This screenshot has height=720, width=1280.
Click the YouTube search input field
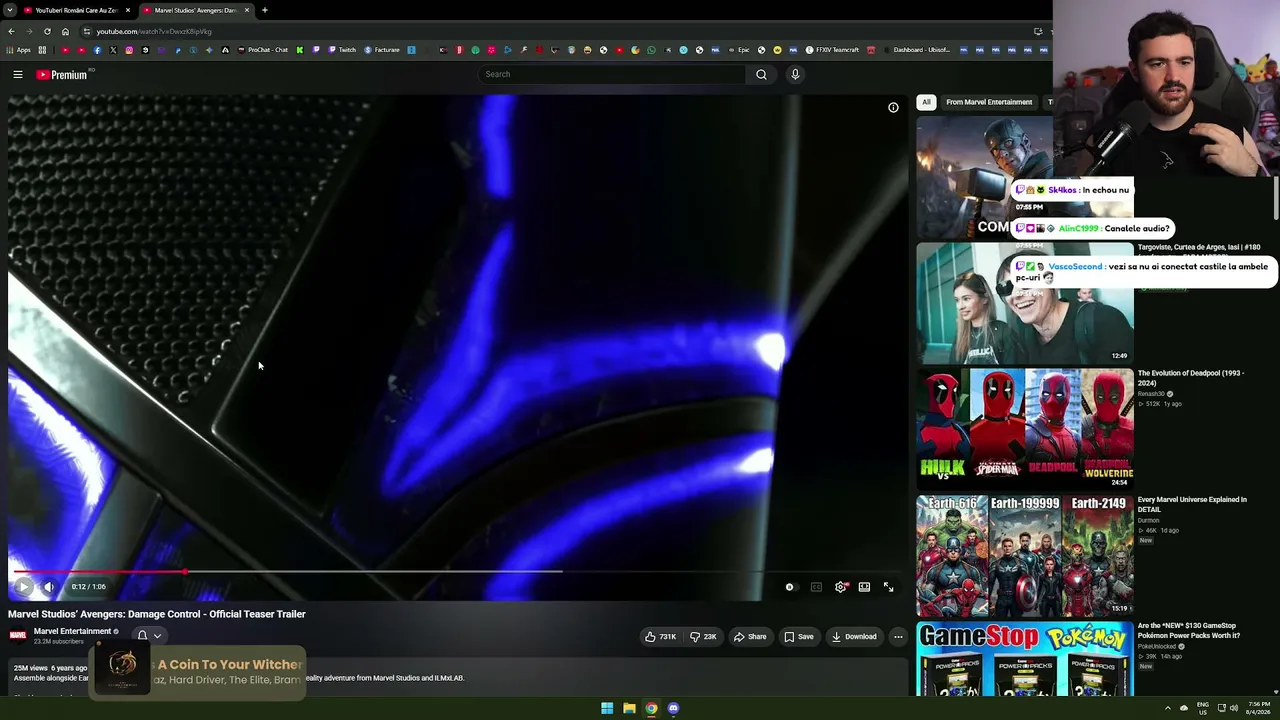612,74
